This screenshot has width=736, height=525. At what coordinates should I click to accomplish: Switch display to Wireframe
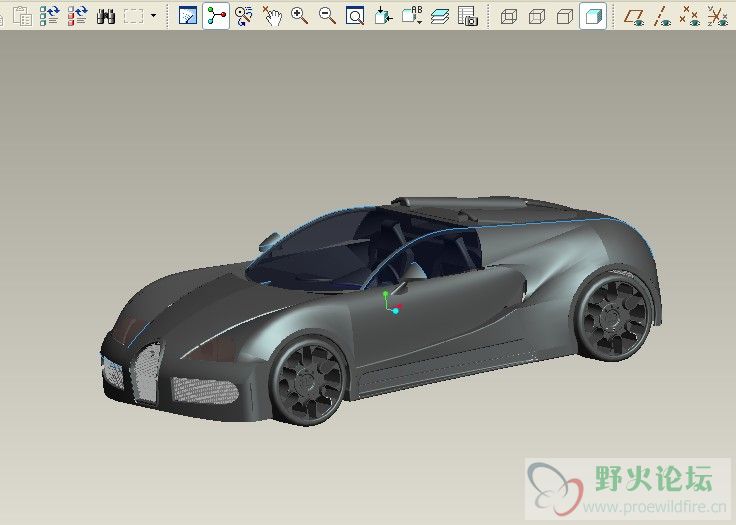(509, 17)
